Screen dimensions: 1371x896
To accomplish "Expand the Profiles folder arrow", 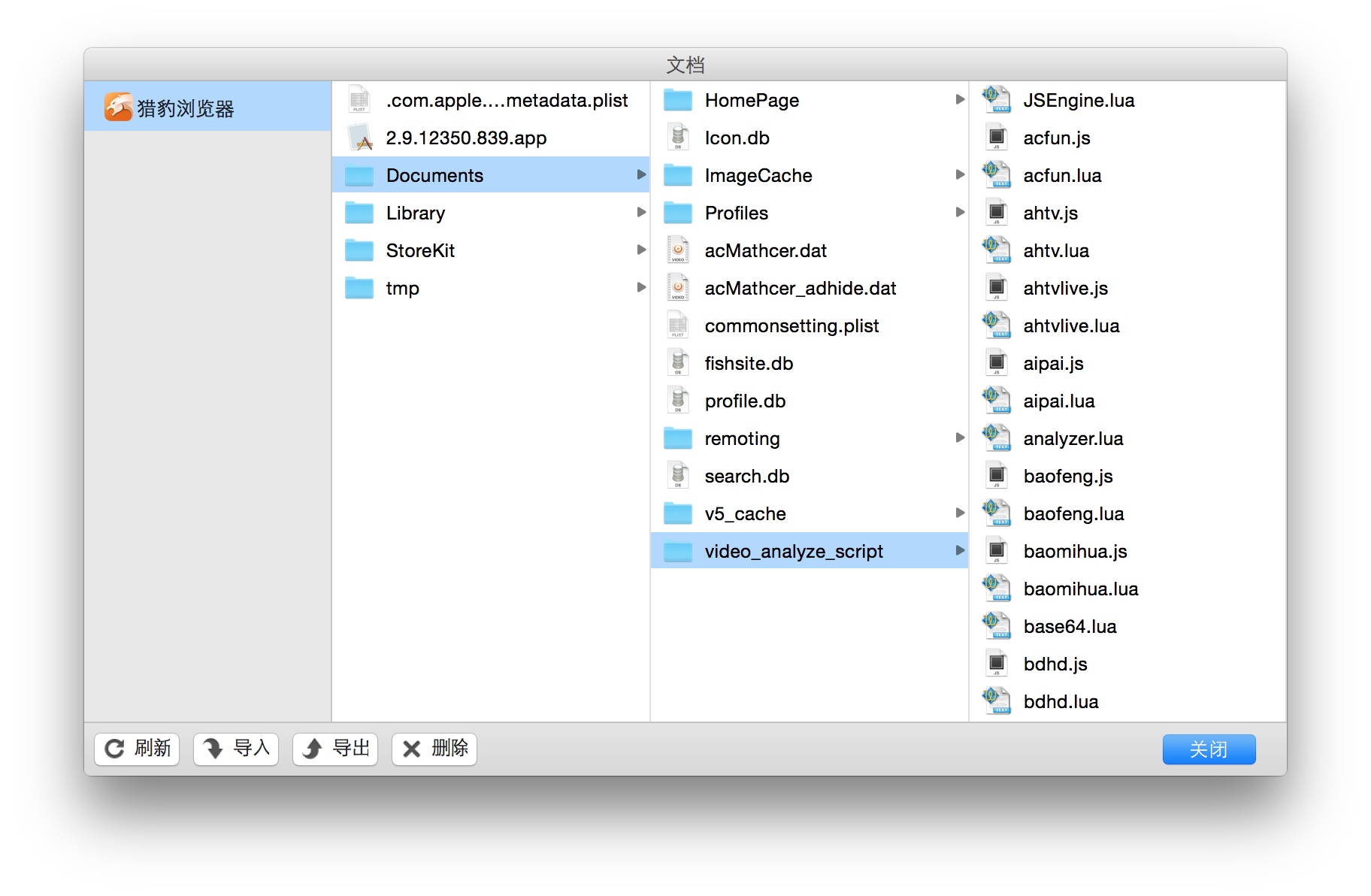I will pyautogui.click(x=960, y=212).
